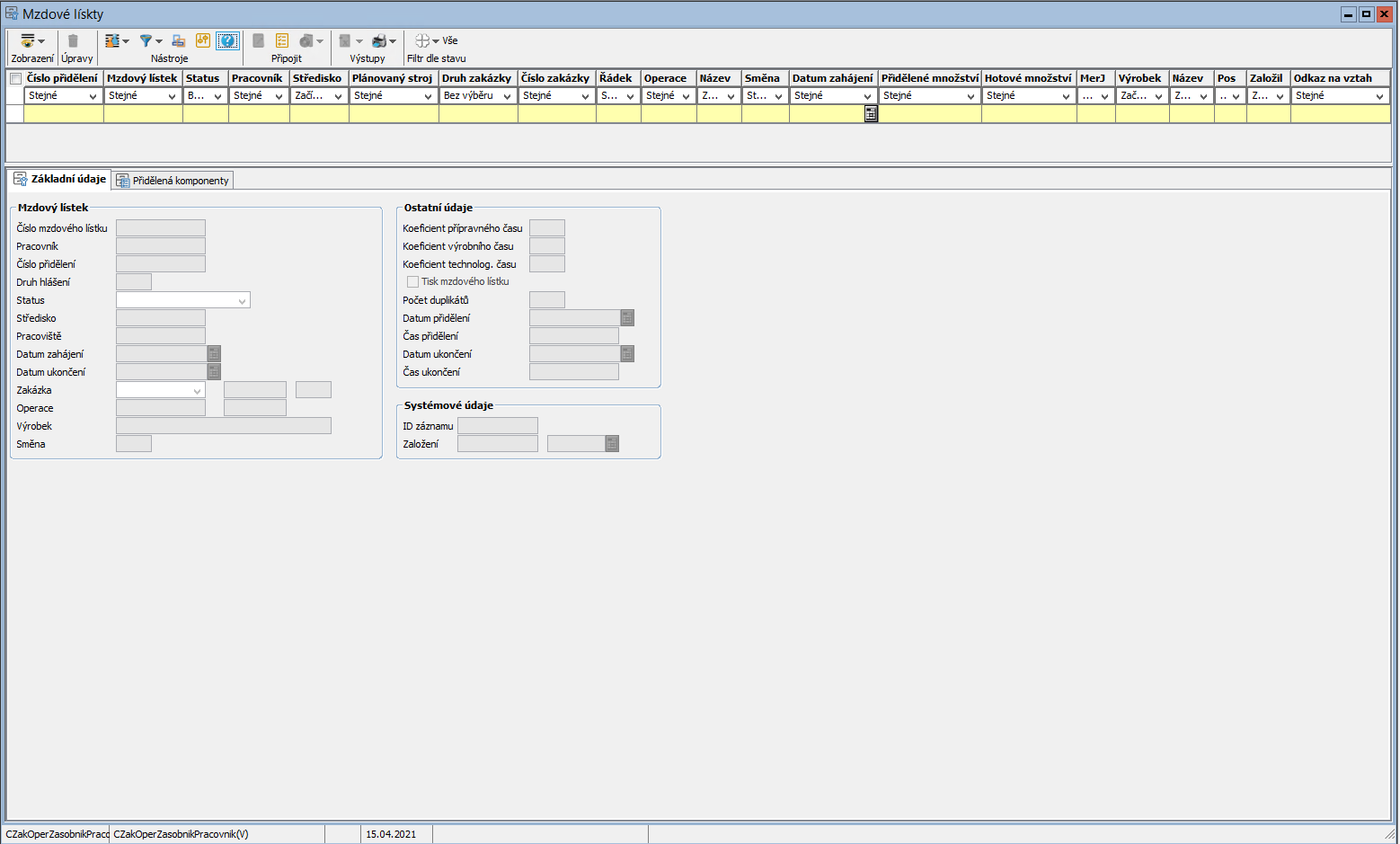Click the trash icon in Úpravy
This screenshot has height=844, width=1400.
74,41
